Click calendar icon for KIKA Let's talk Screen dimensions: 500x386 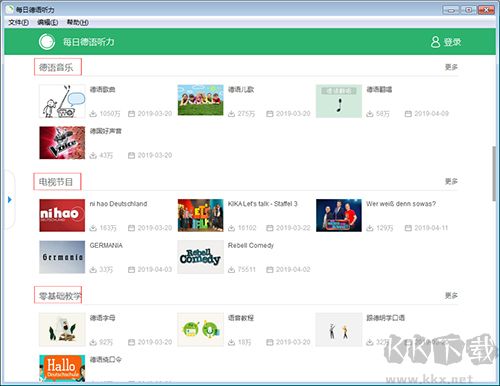[270, 228]
